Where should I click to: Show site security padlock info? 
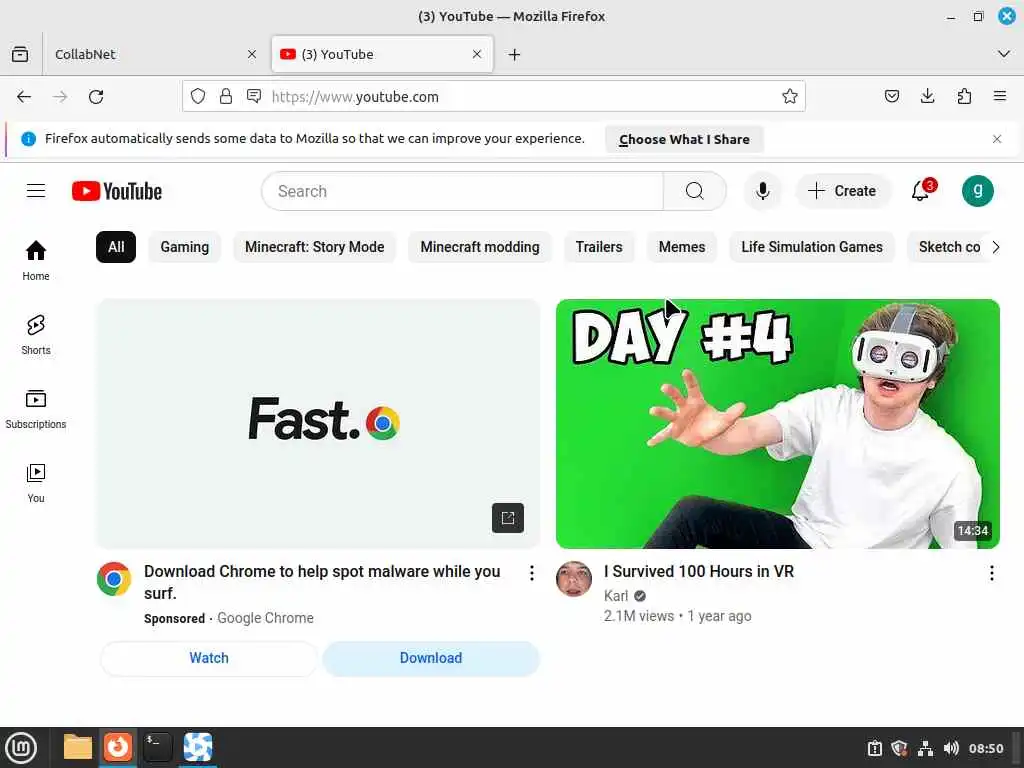pos(226,97)
